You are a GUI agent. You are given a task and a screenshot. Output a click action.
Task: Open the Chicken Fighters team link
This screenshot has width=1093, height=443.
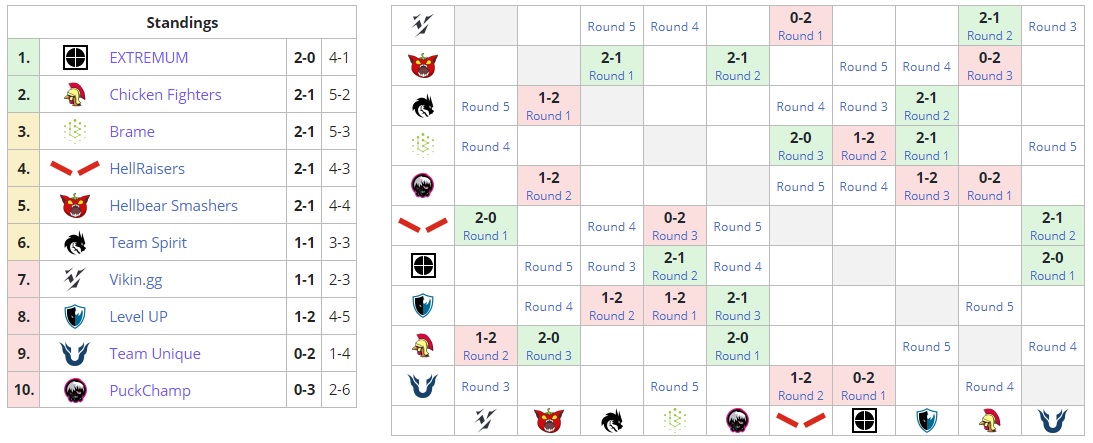(x=165, y=95)
